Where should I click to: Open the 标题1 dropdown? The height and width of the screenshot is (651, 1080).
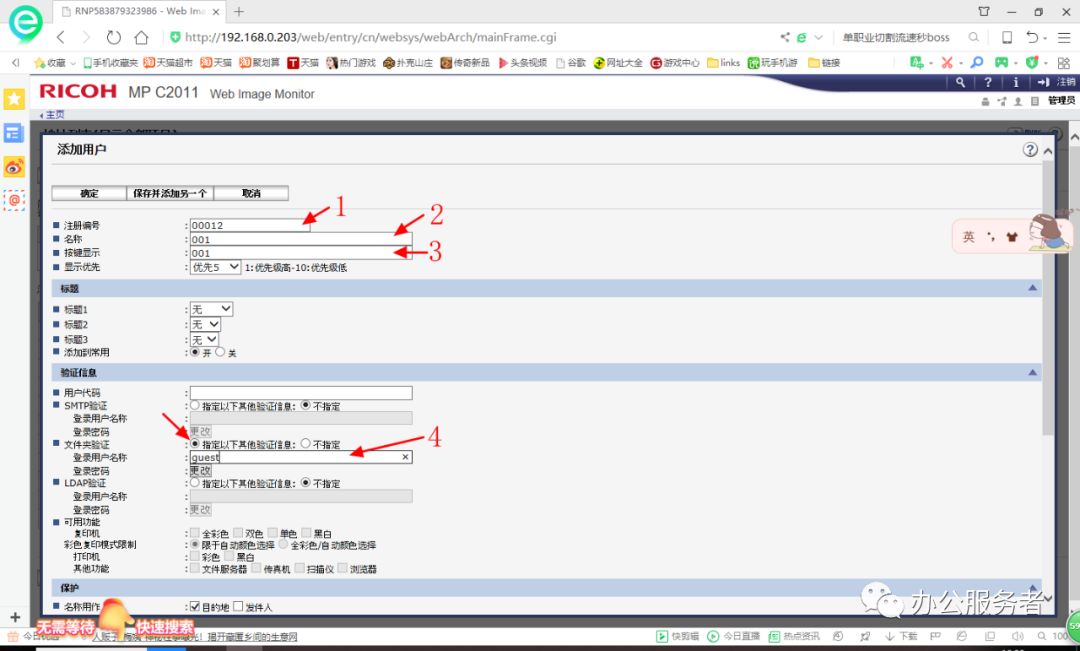pos(211,309)
